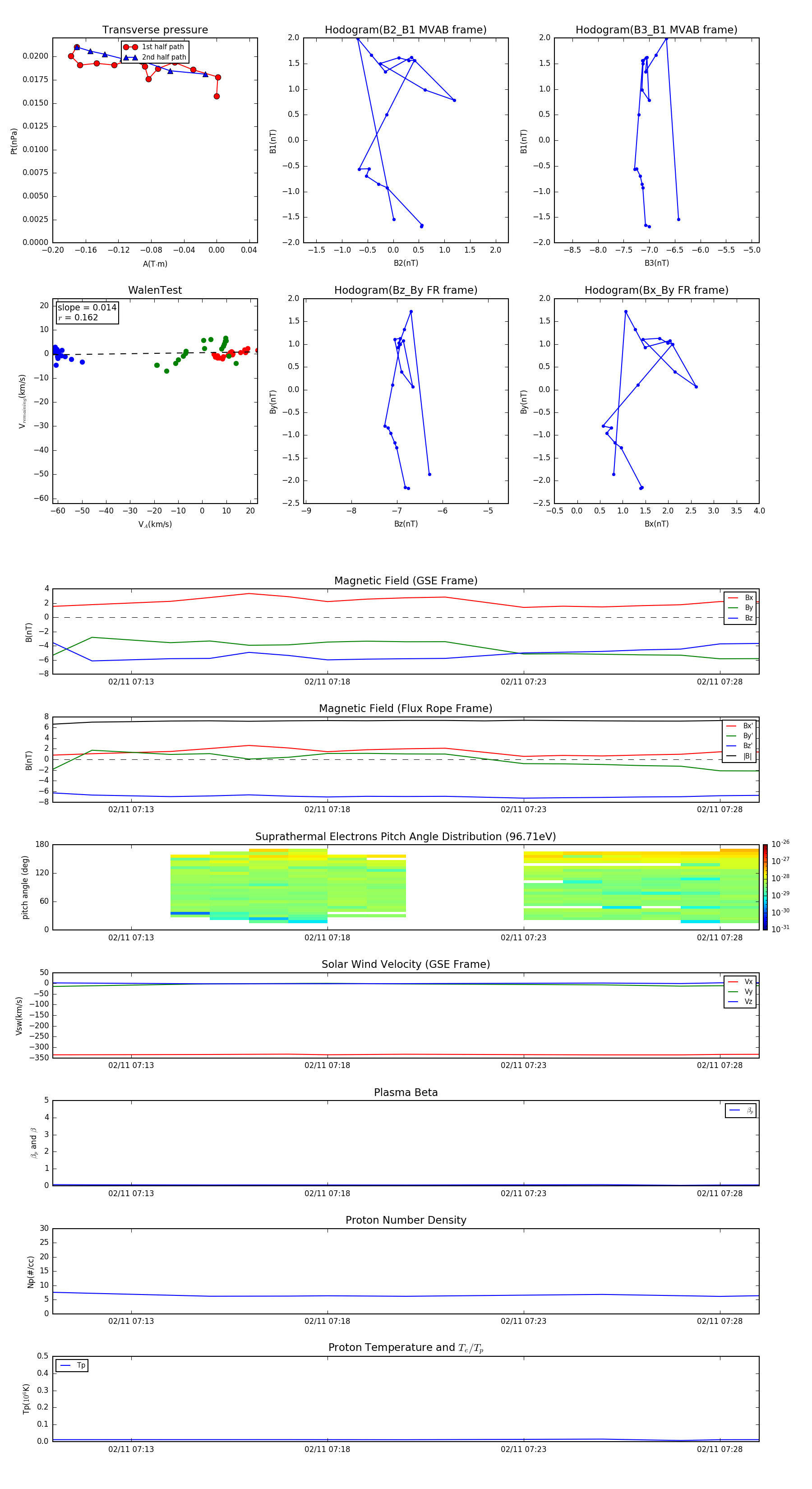Click the 'Hodogram(B3_B1 MVAB frame)' title

click(x=656, y=30)
